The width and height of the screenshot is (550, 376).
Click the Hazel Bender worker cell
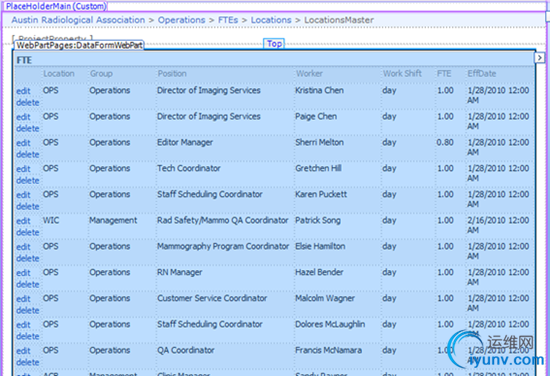(x=319, y=272)
